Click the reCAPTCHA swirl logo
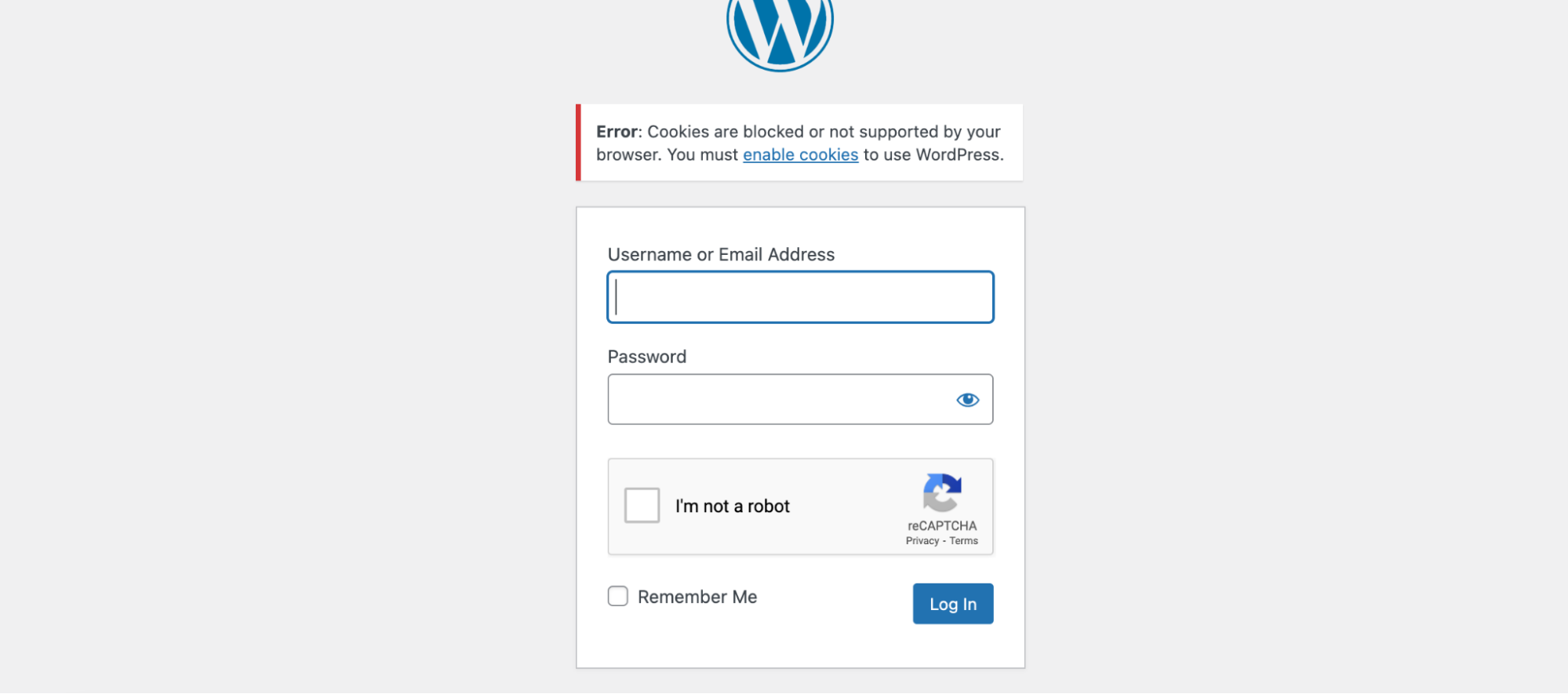The height and width of the screenshot is (694, 1568). (942, 492)
